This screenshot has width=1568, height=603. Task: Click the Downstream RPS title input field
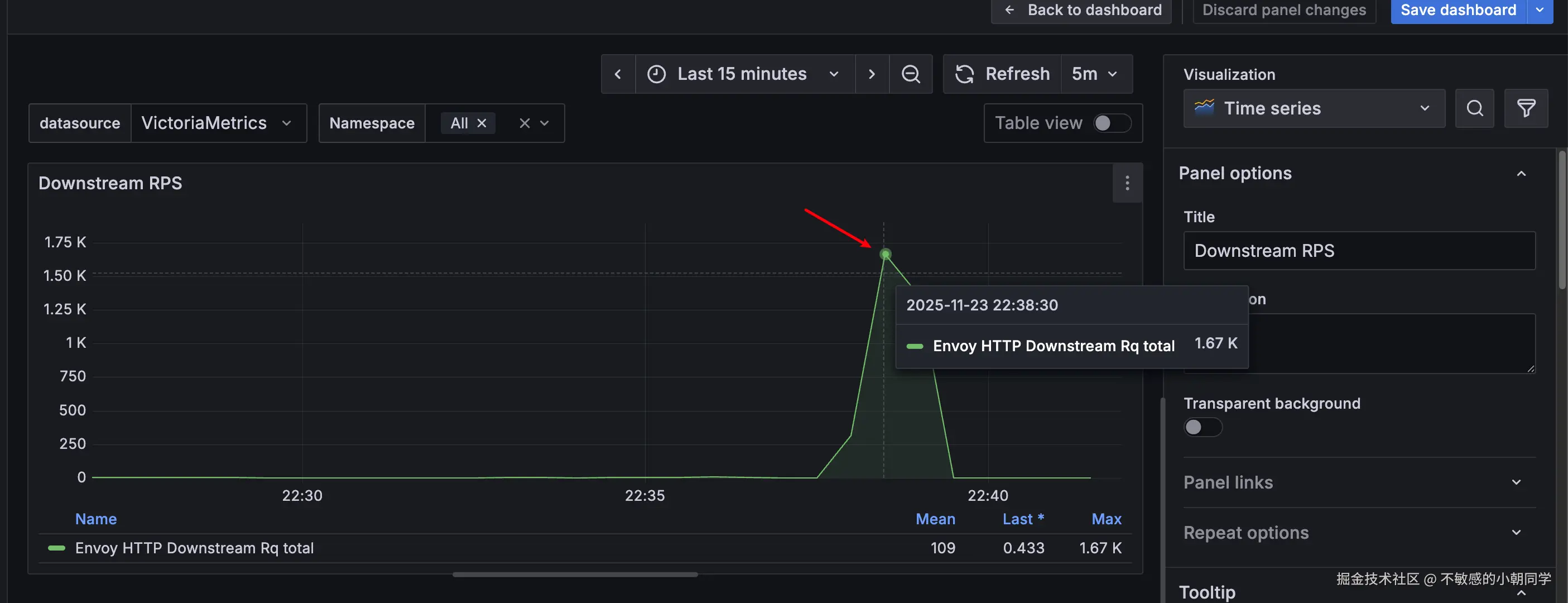click(1359, 250)
